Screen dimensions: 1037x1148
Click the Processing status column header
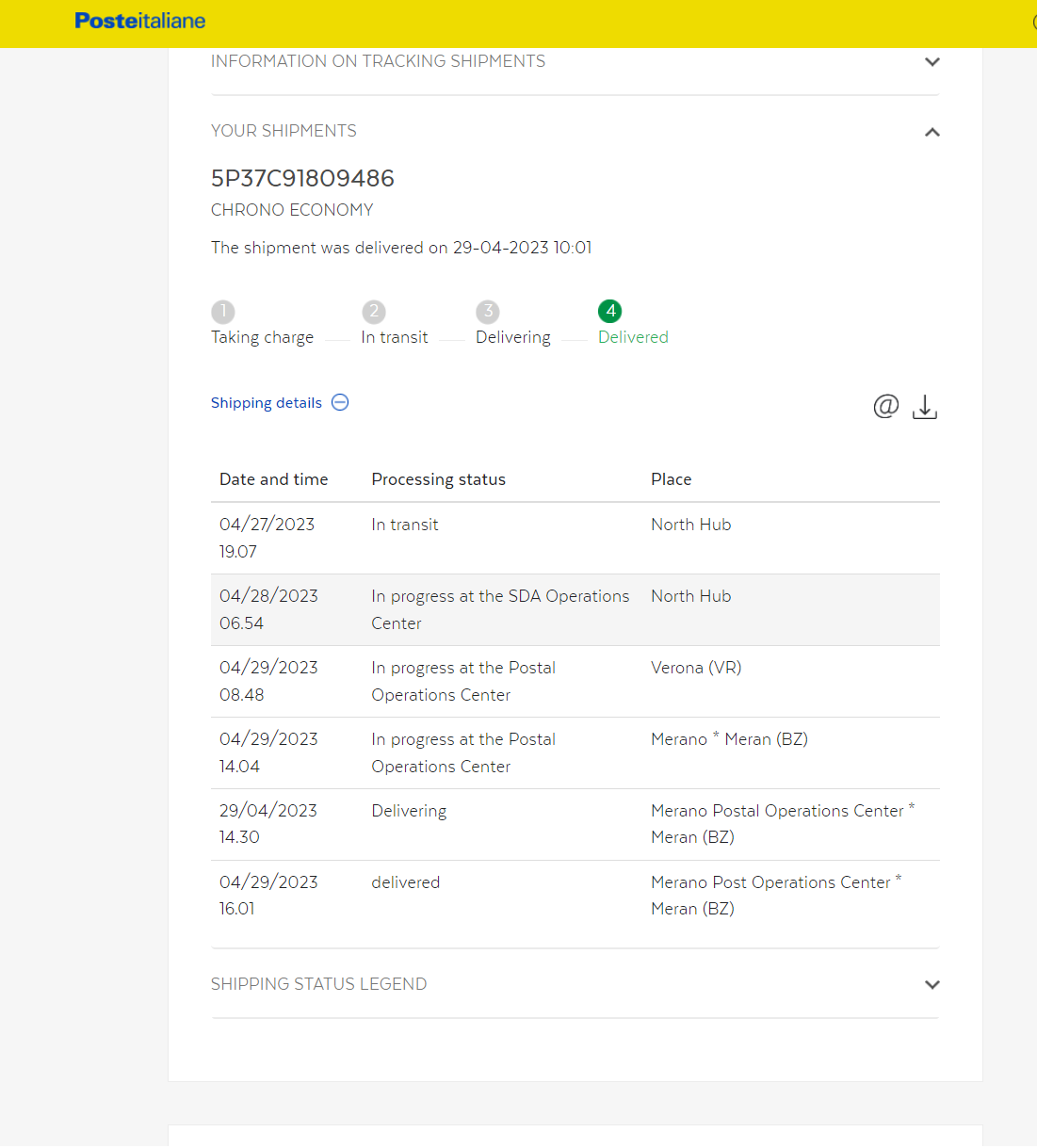click(x=438, y=479)
